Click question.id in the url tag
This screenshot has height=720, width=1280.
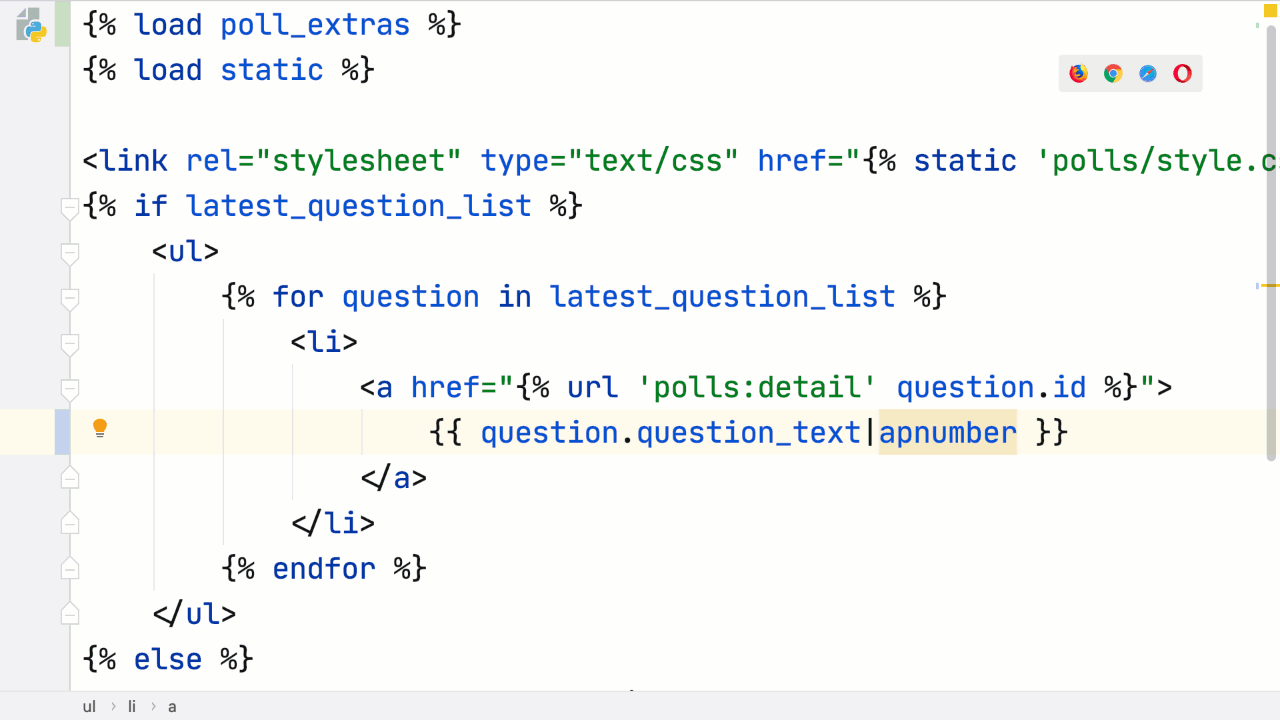pyautogui.click(x=991, y=387)
